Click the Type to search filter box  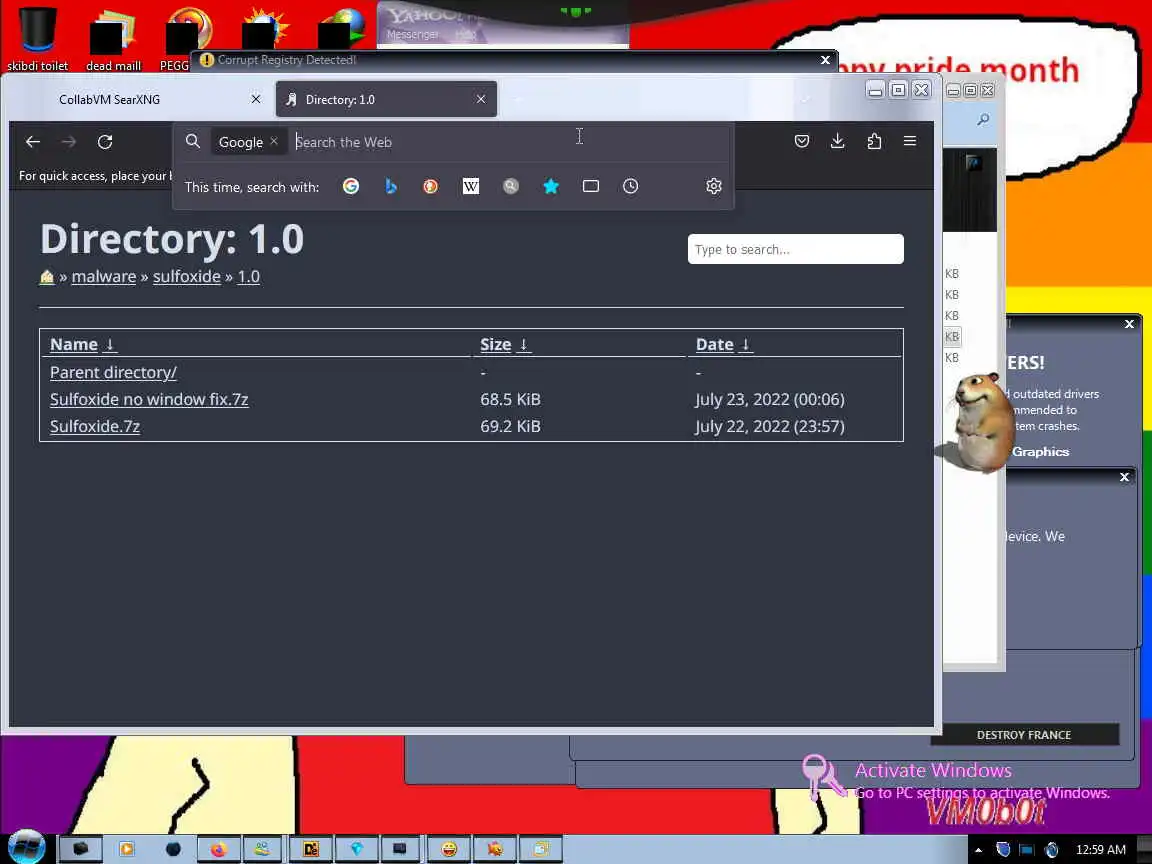coord(796,249)
